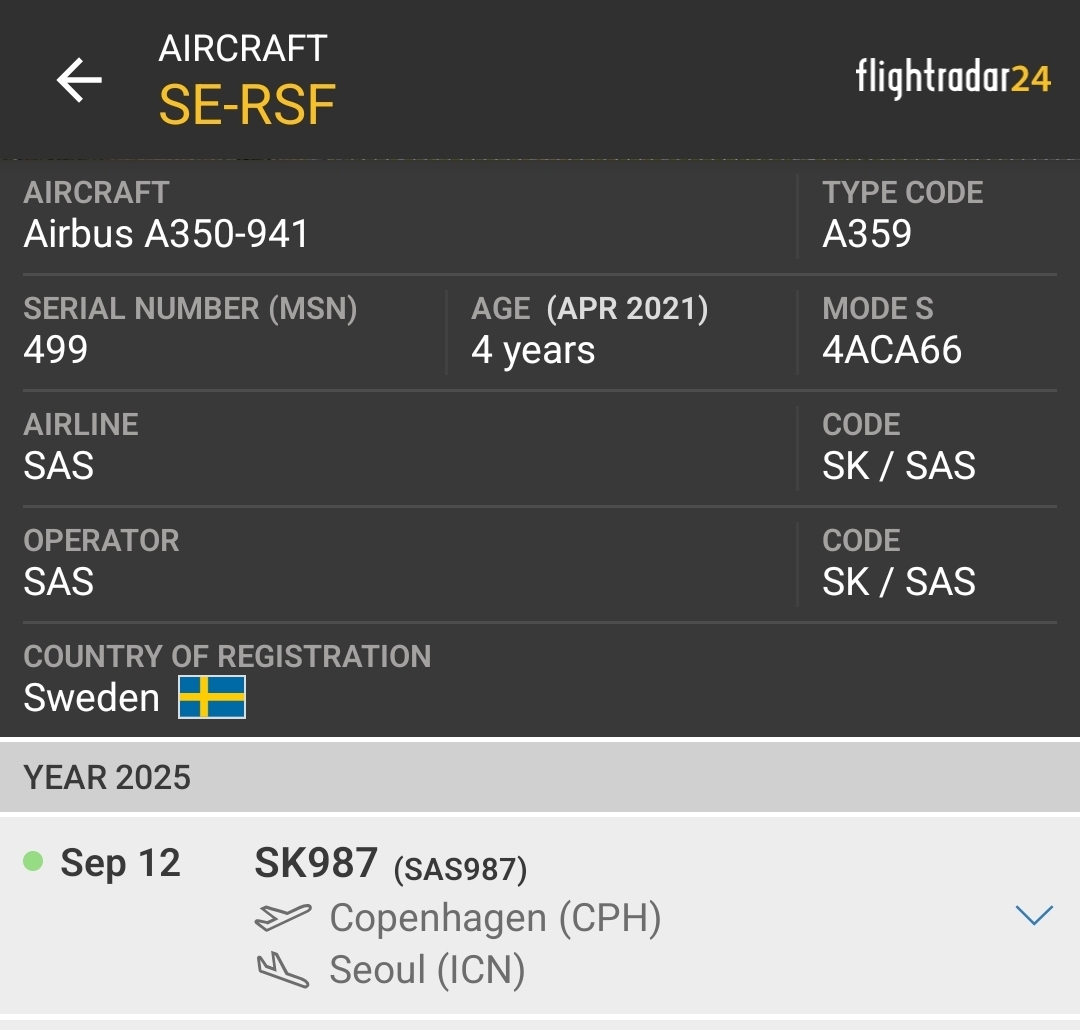Collapse the YEAR 2025 section
Image resolution: width=1080 pixels, height=1030 pixels.
coord(107,776)
